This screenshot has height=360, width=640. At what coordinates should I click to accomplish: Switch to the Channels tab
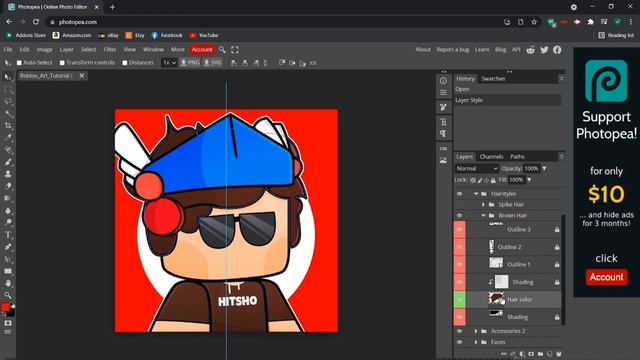[491, 157]
